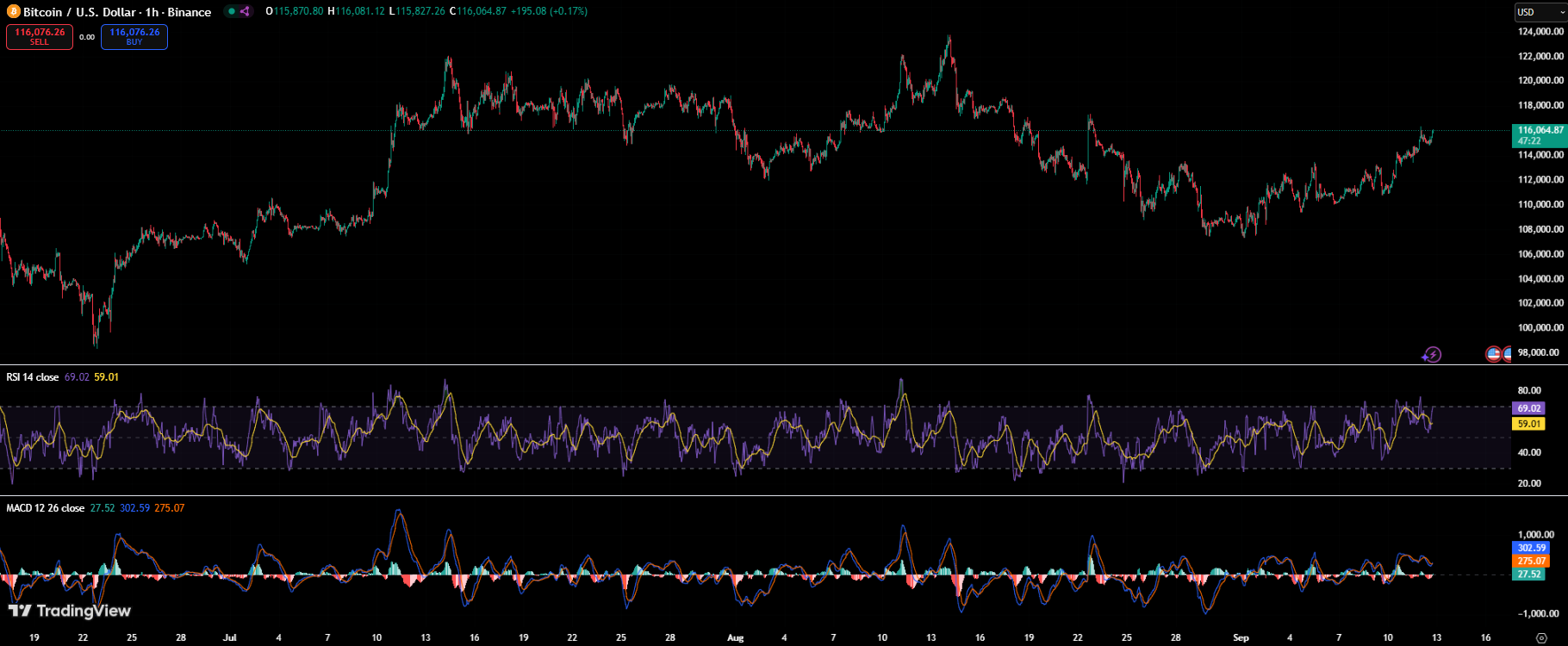Select the RSI 14 close indicator legend
This screenshot has width=1568, height=646.
[33, 377]
